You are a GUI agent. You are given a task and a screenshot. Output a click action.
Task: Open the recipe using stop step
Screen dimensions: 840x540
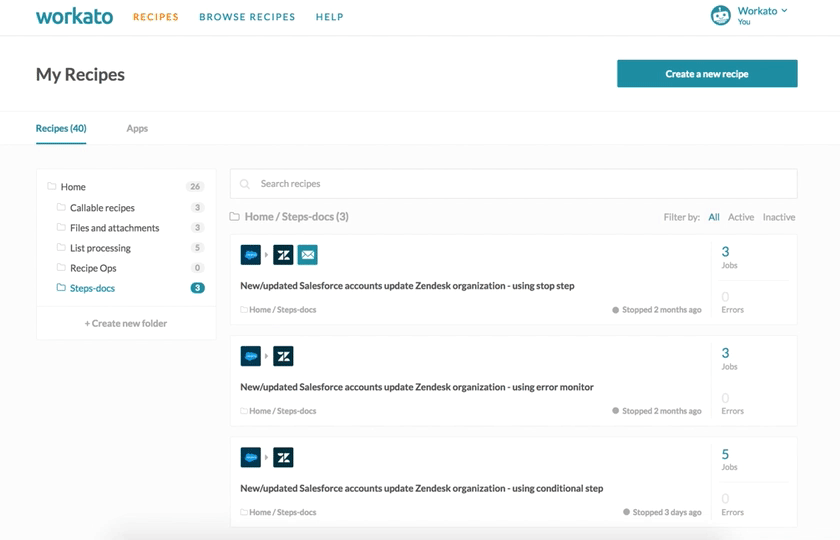[x=407, y=286]
